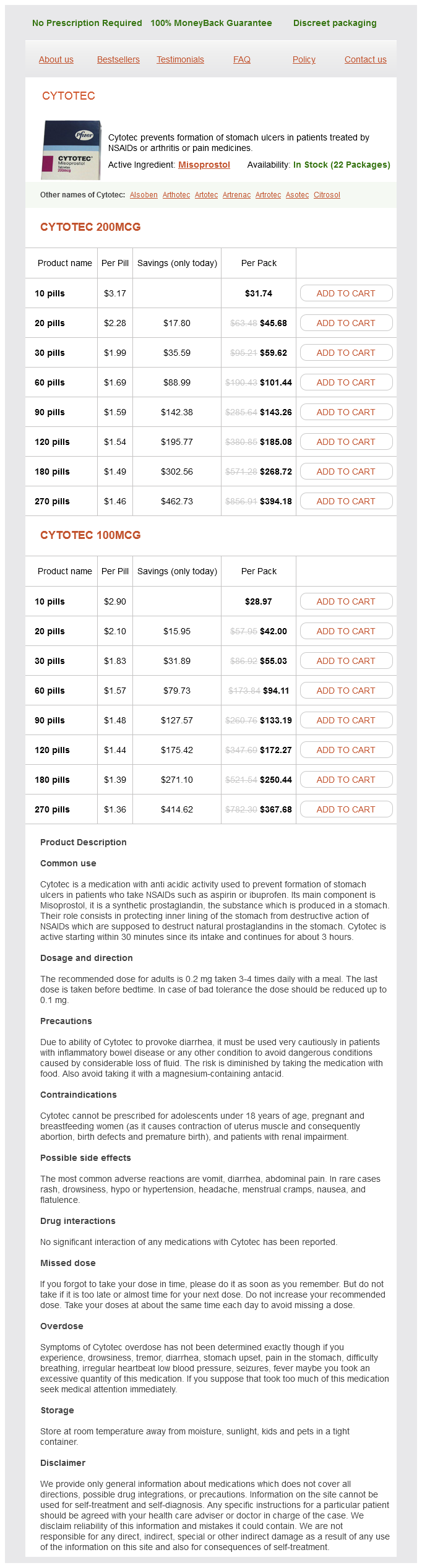Click the Artrenac alternate name link
Screen dimensions: 422x1568
(x=236, y=195)
